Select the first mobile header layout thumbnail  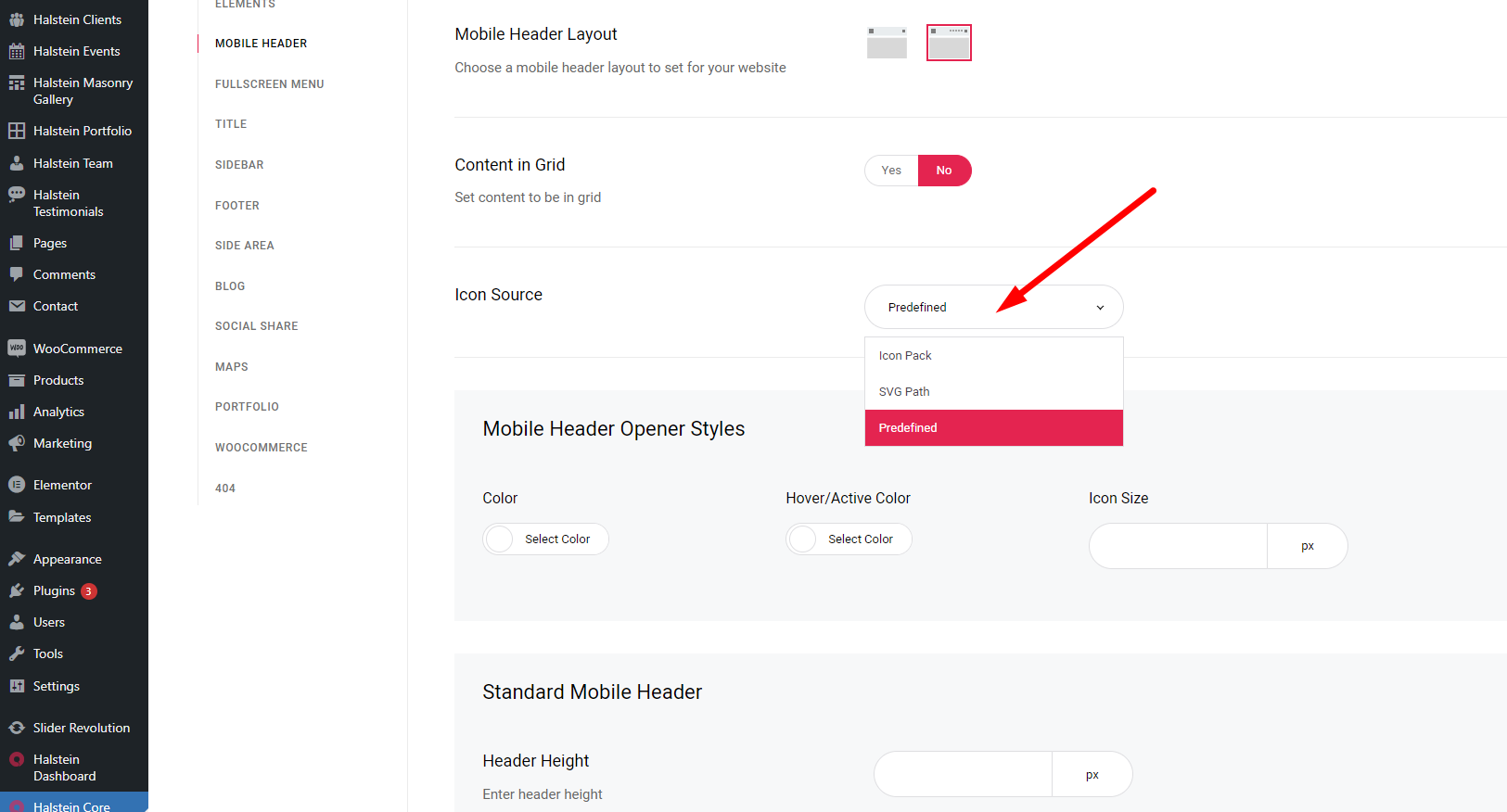tap(887, 43)
